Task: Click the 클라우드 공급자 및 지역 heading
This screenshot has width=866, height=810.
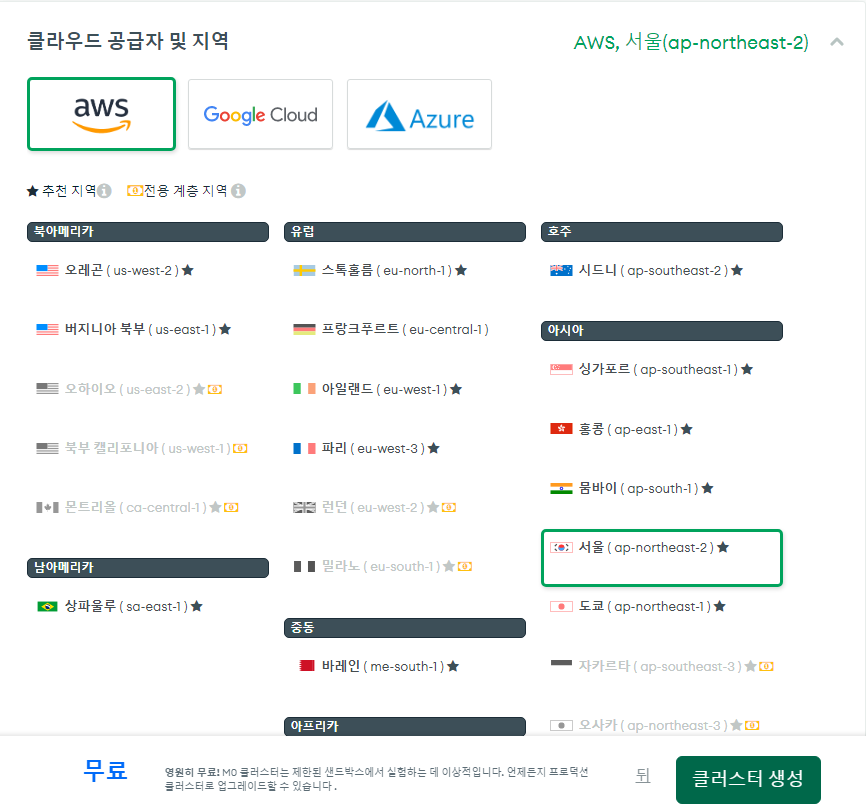Action: tap(128, 40)
